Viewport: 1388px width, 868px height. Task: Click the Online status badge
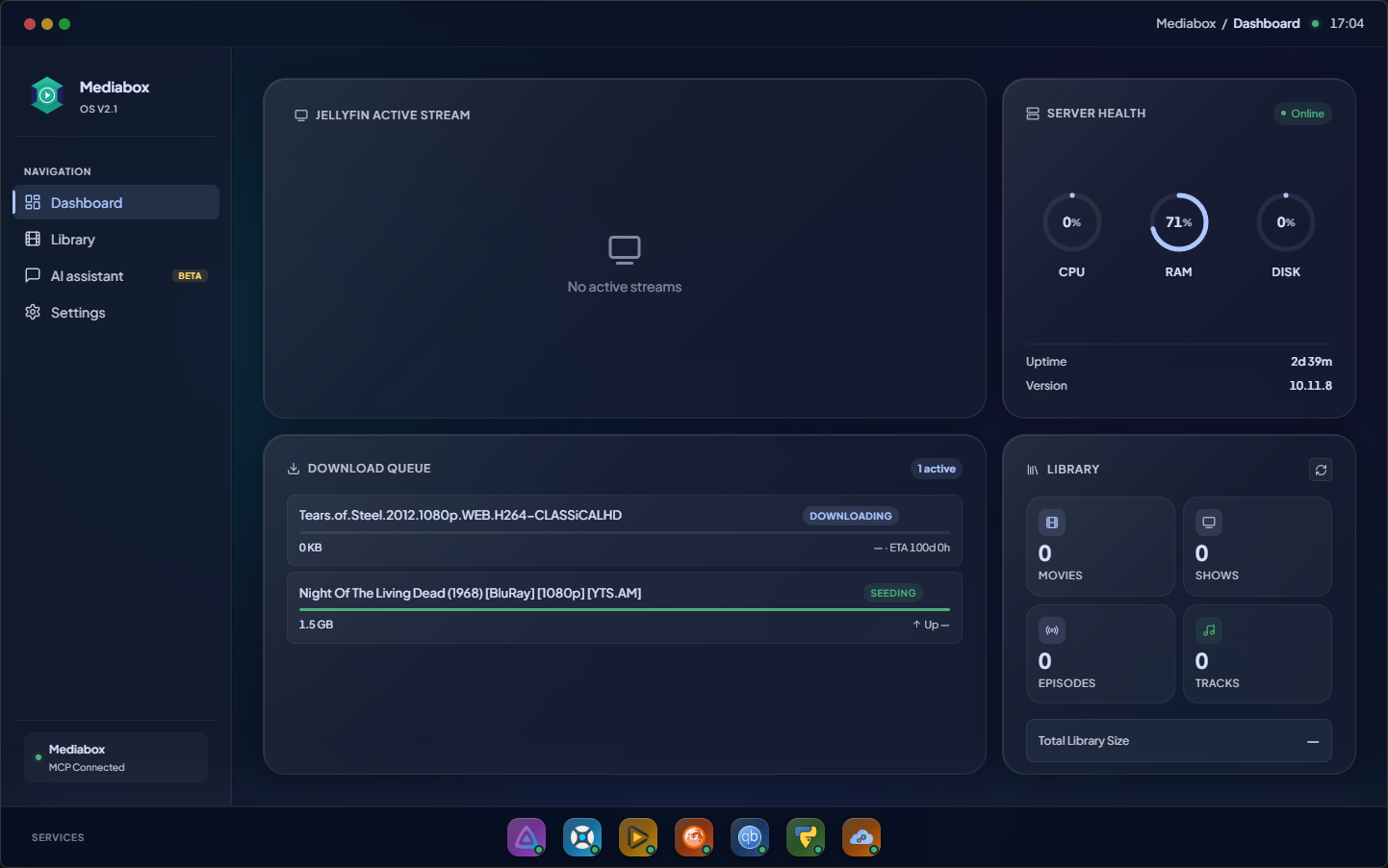[x=1302, y=114]
